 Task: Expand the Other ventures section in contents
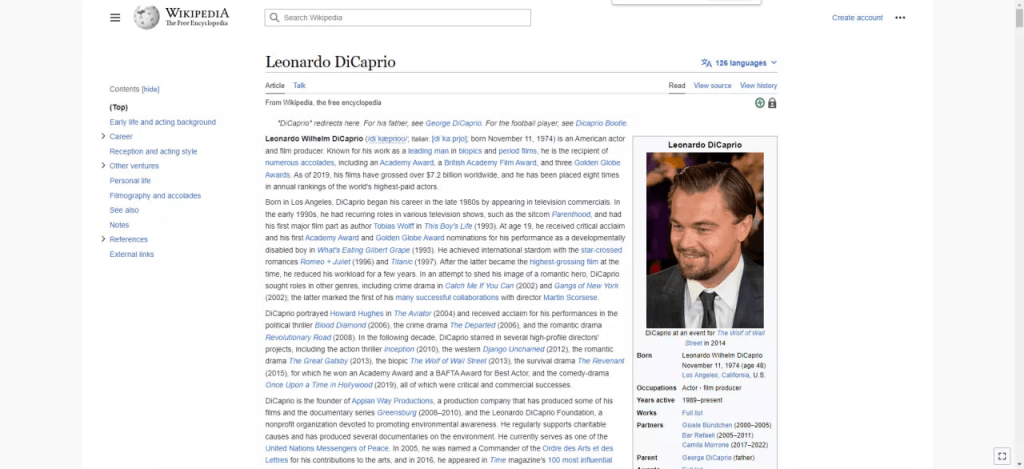pos(103,166)
